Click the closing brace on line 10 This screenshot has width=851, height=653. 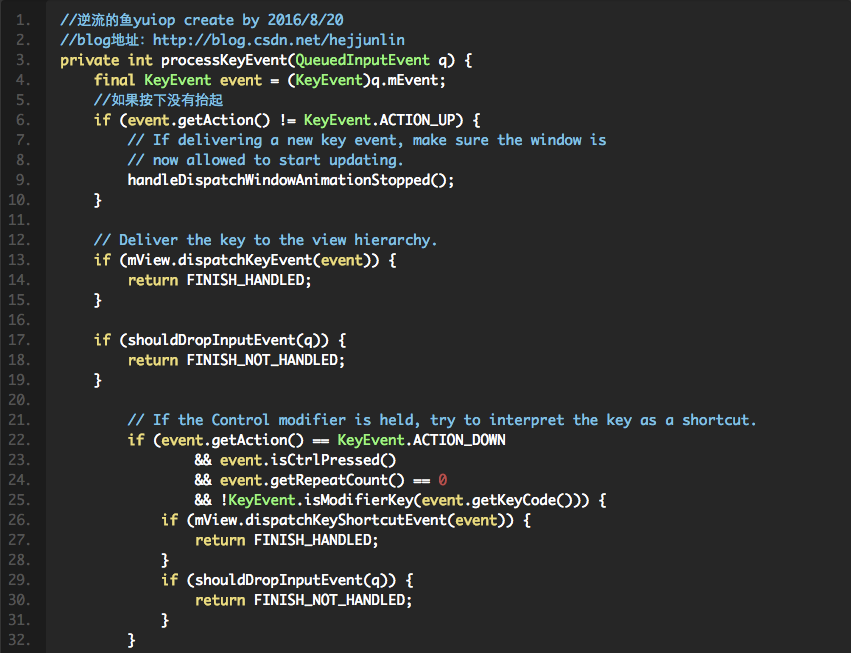98,200
